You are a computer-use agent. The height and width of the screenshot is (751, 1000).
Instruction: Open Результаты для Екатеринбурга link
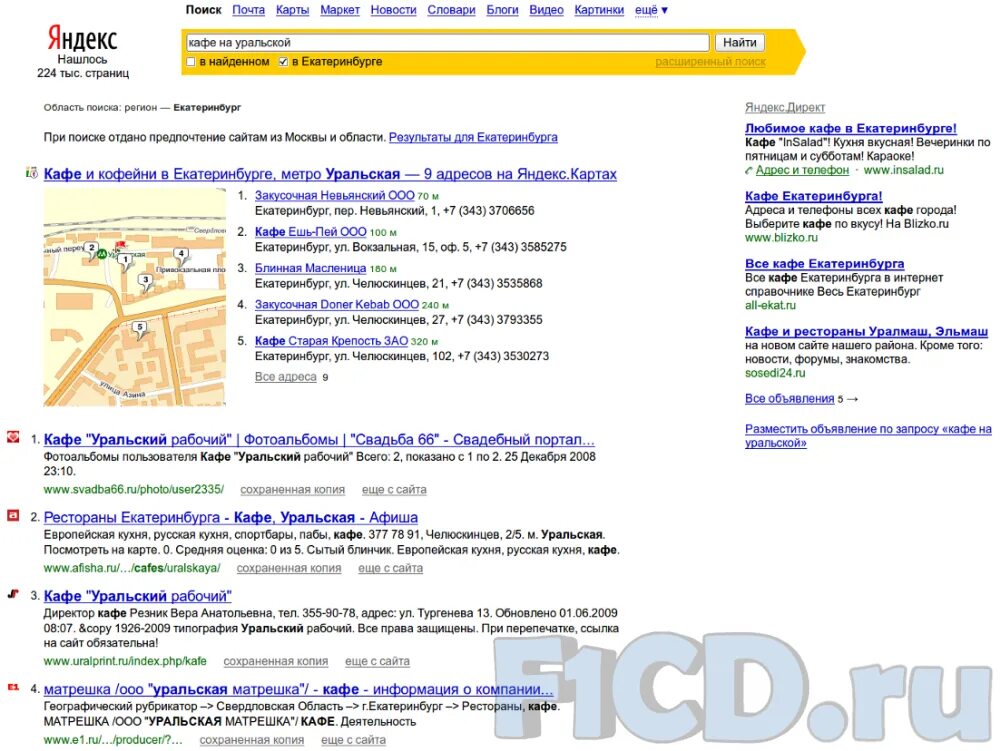coord(473,137)
